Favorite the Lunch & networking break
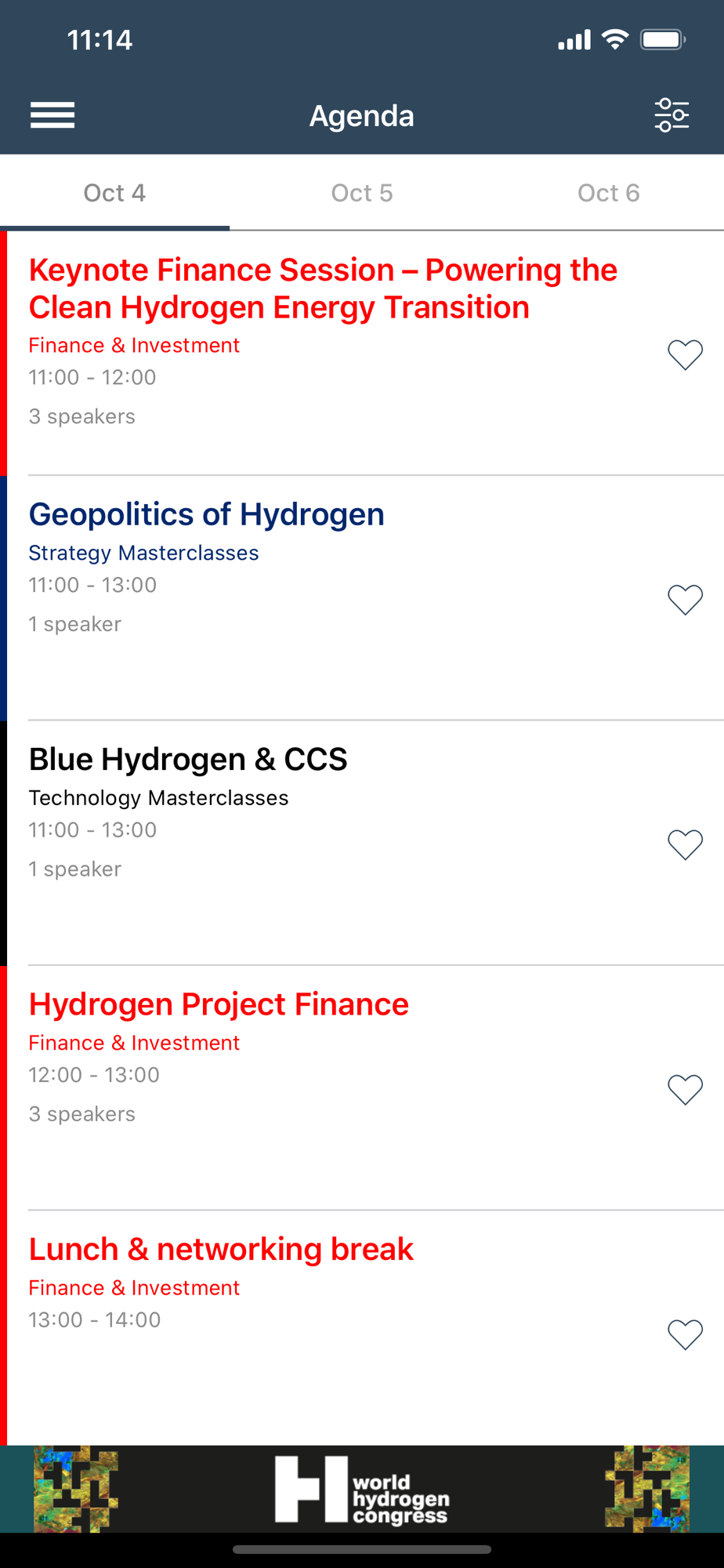 (685, 1334)
